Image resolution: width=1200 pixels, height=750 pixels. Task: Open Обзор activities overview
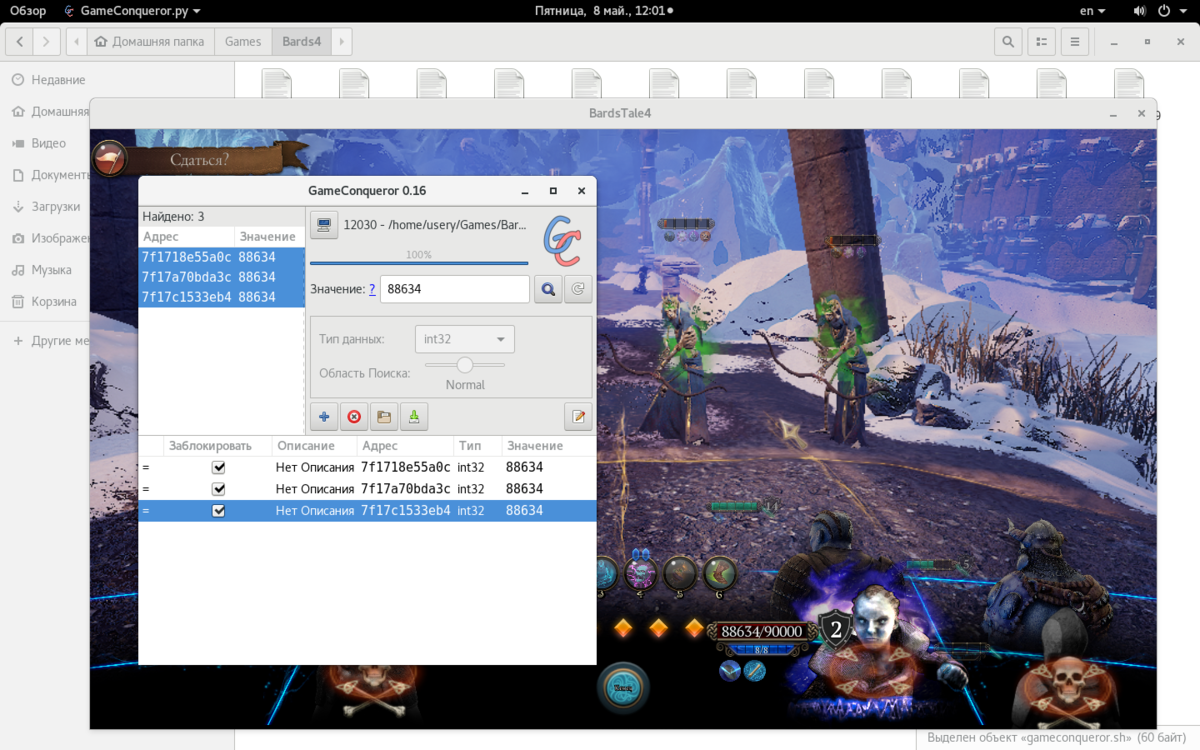click(x=28, y=11)
